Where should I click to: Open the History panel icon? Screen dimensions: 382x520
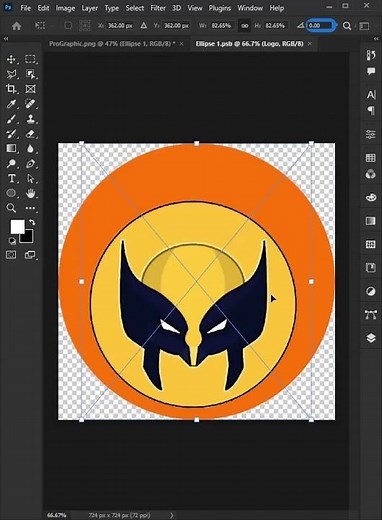(371, 55)
